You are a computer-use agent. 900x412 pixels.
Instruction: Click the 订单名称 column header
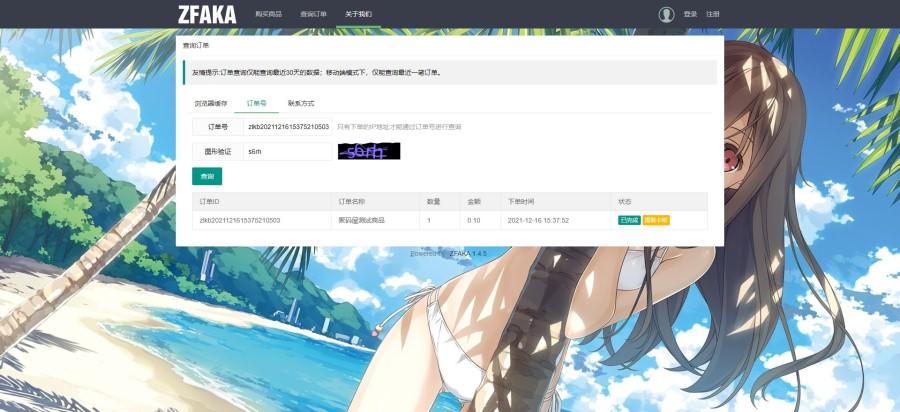click(352, 201)
